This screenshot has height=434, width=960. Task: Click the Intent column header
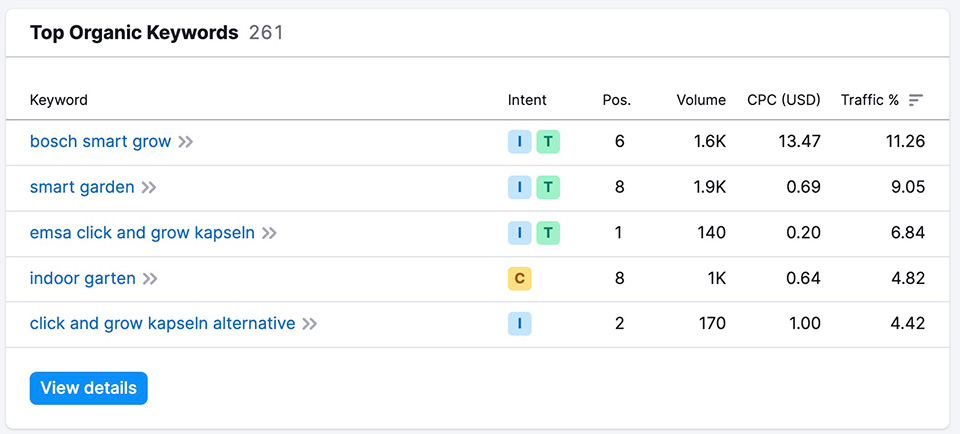pyautogui.click(x=527, y=100)
